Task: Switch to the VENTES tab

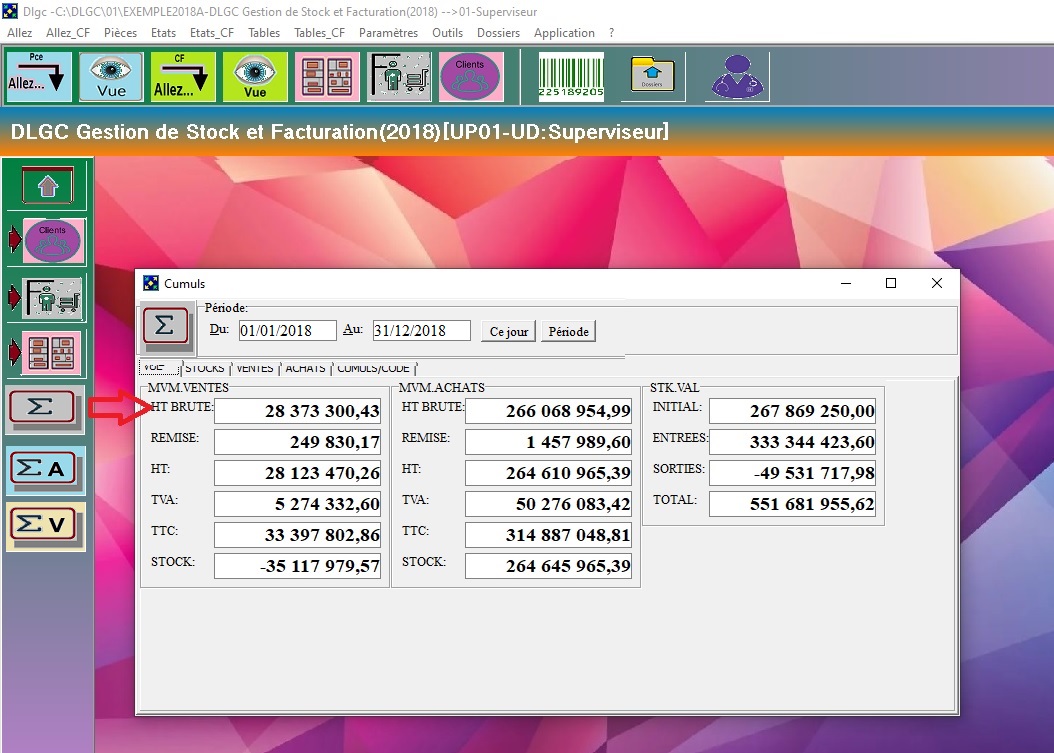Action: pos(255,368)
